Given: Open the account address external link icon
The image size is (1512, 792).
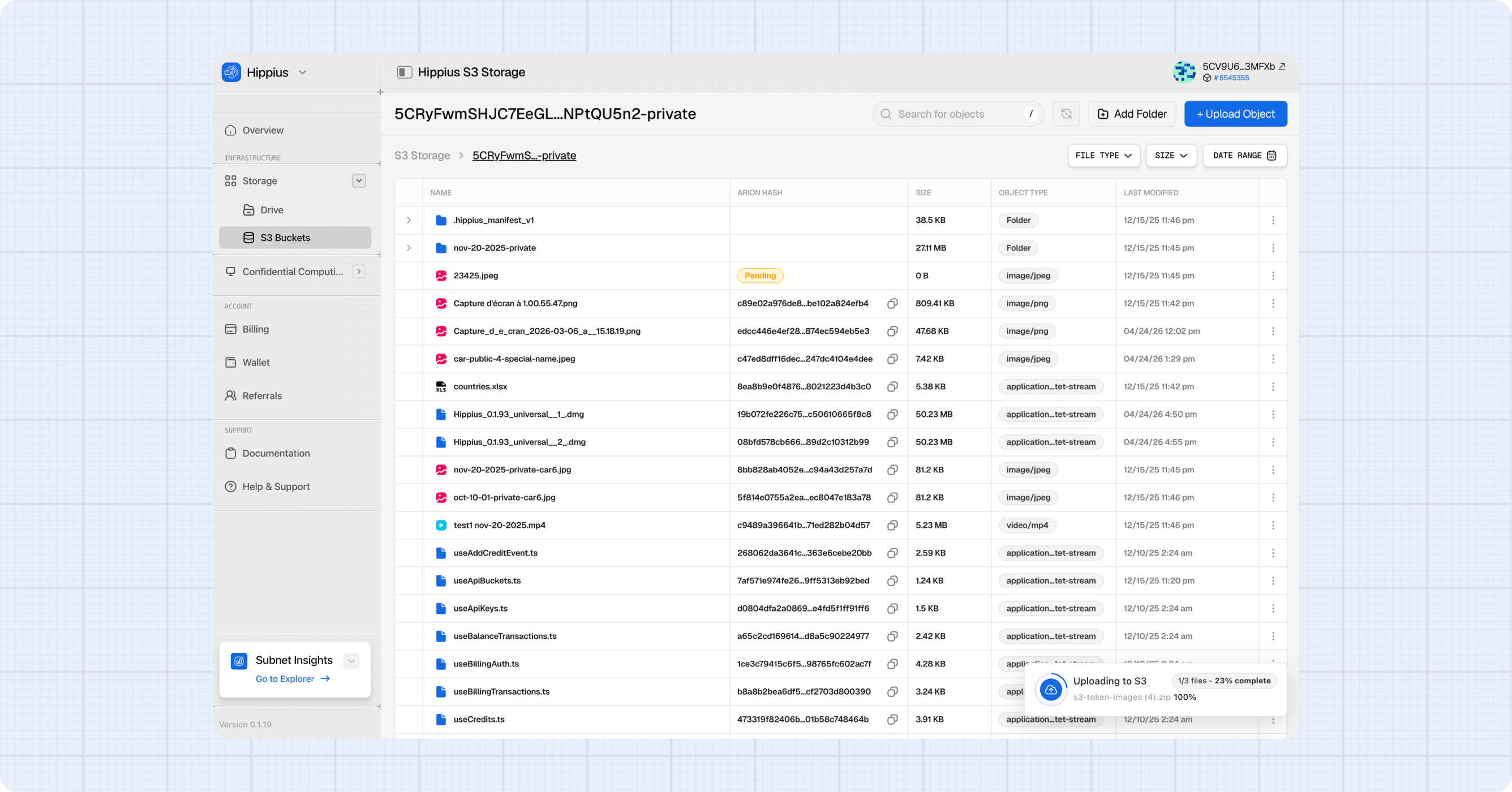Looking at the screenshot, I should click(1282, 67).
